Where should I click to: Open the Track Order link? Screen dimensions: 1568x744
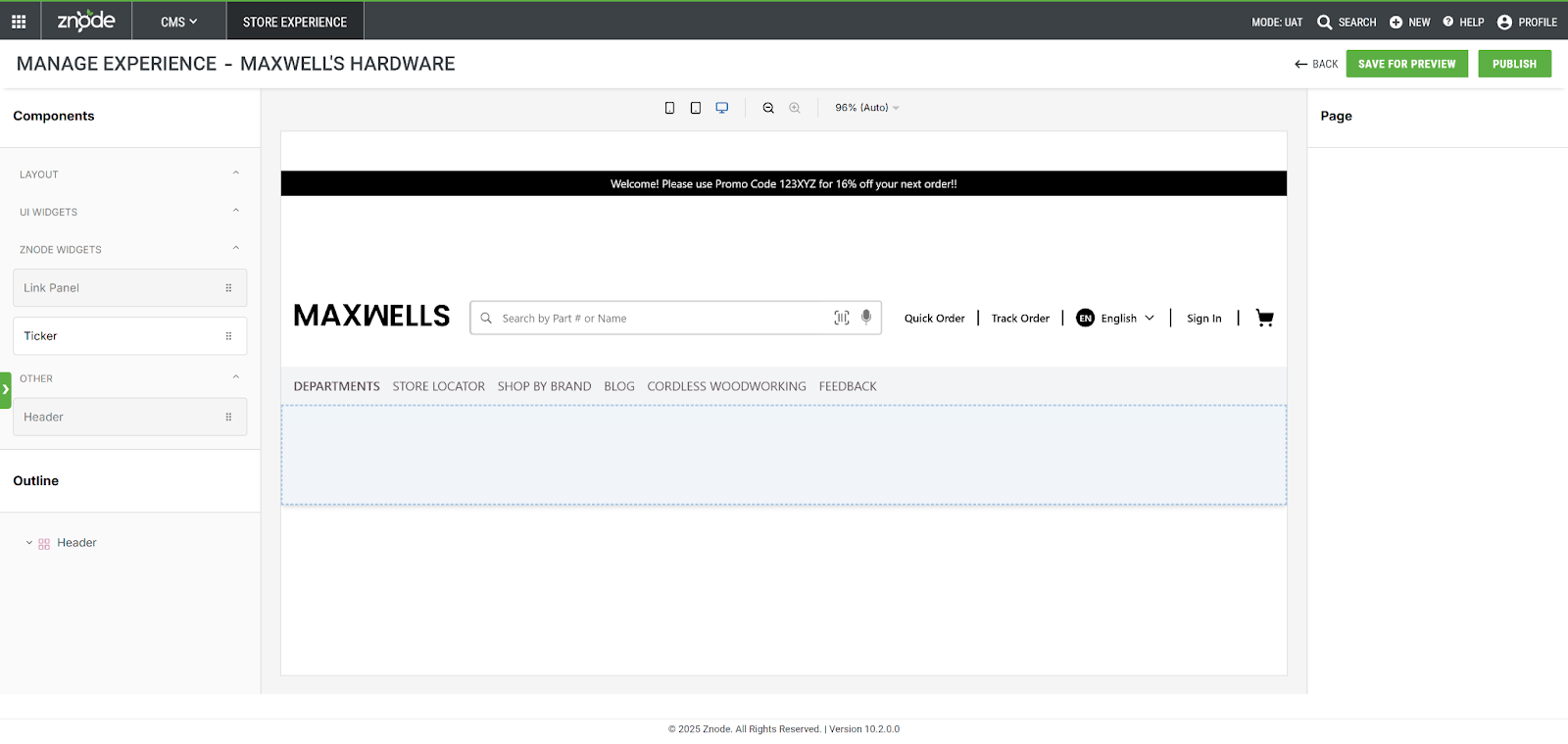point(1020,319)
